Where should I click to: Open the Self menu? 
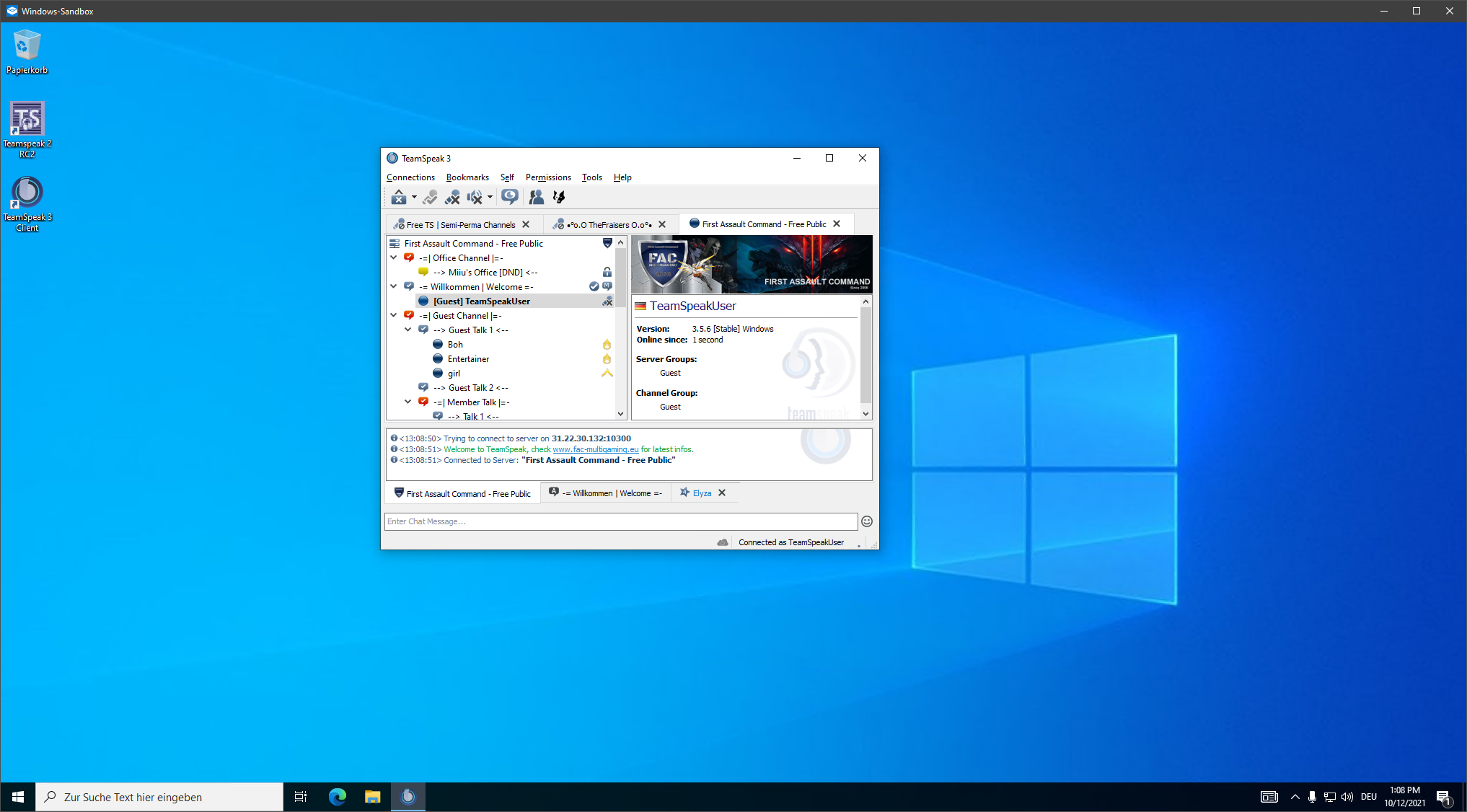(507, 177)
